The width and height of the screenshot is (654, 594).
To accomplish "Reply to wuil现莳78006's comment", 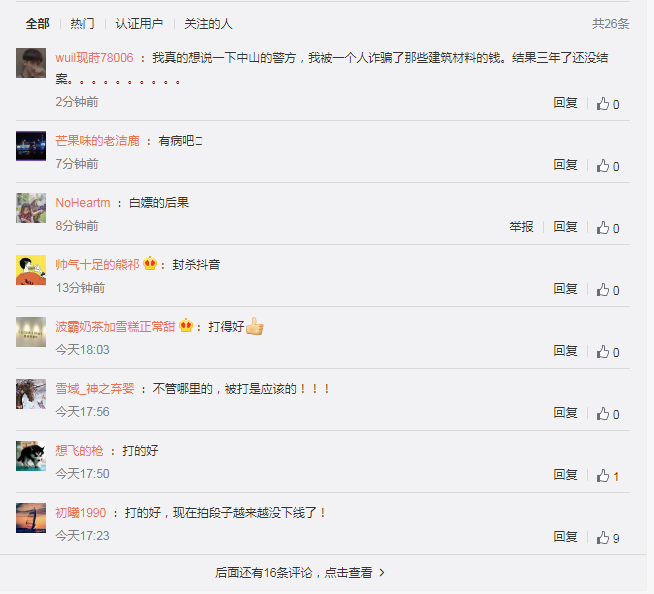I will (565, 103).
